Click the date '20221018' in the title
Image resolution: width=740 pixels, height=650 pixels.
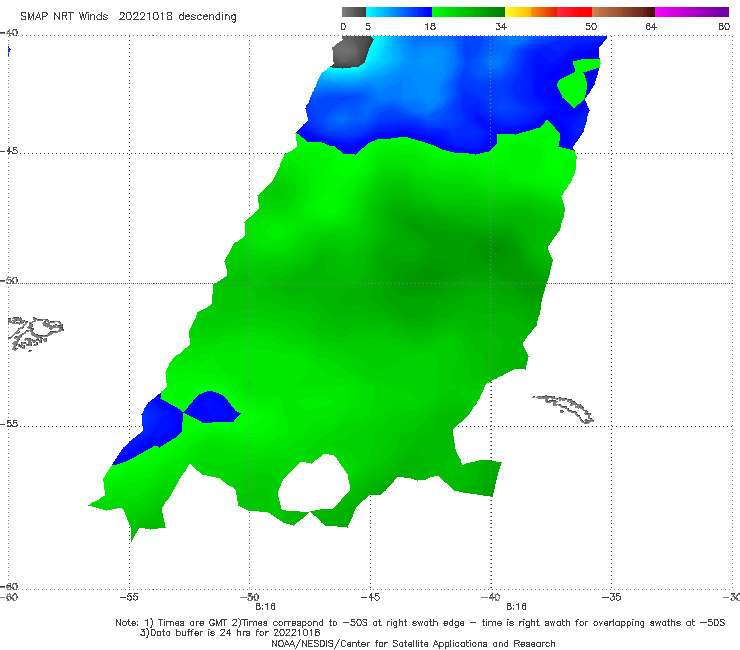[x=145, y=17]
